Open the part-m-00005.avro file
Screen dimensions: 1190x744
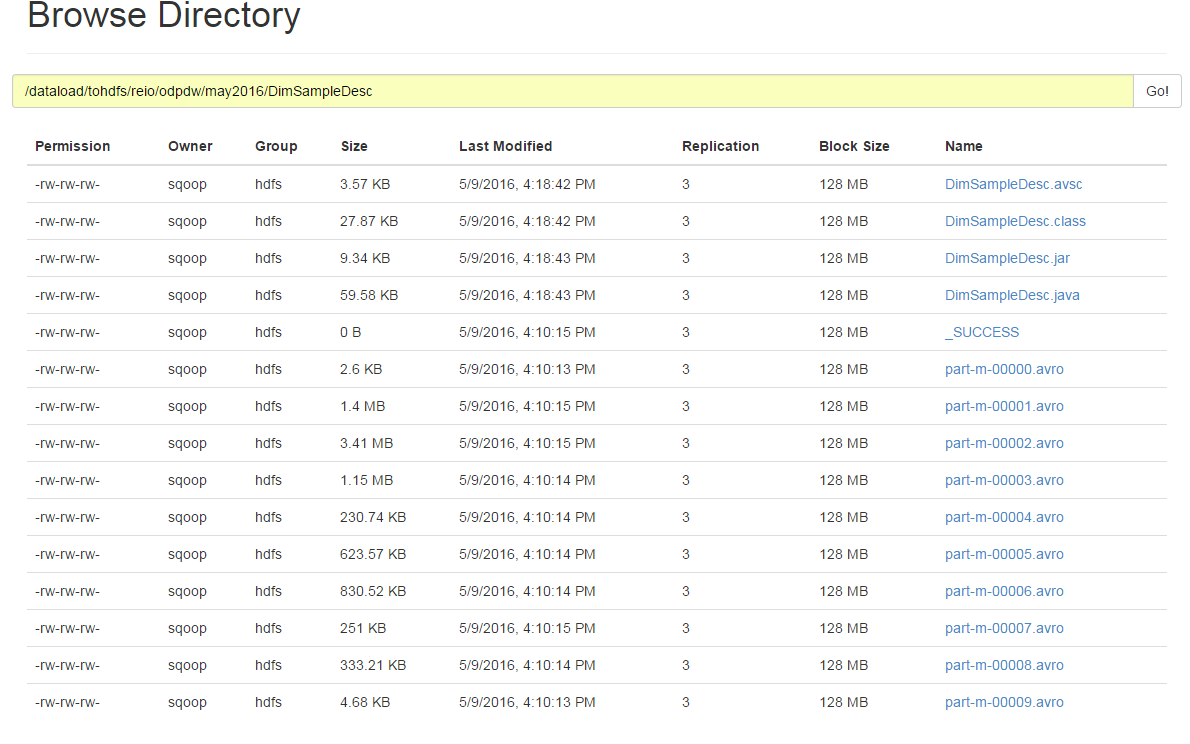point(1004,554)
